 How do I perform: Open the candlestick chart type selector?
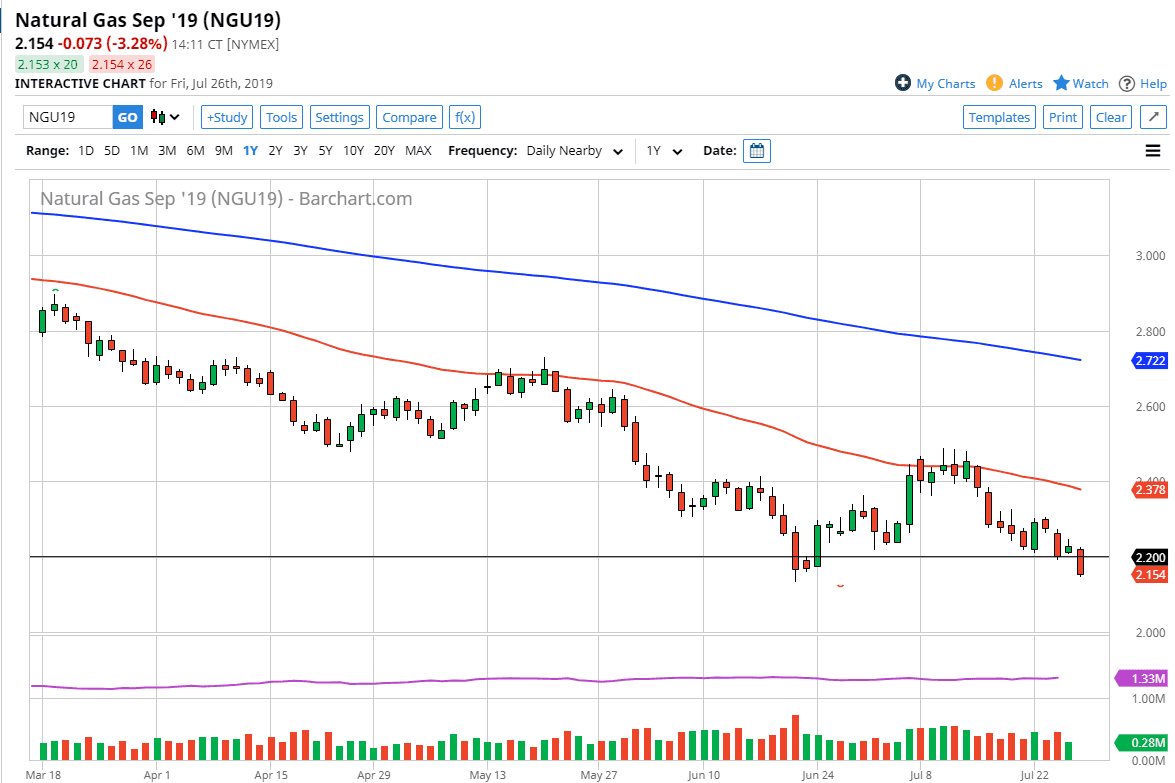point(165,117)
